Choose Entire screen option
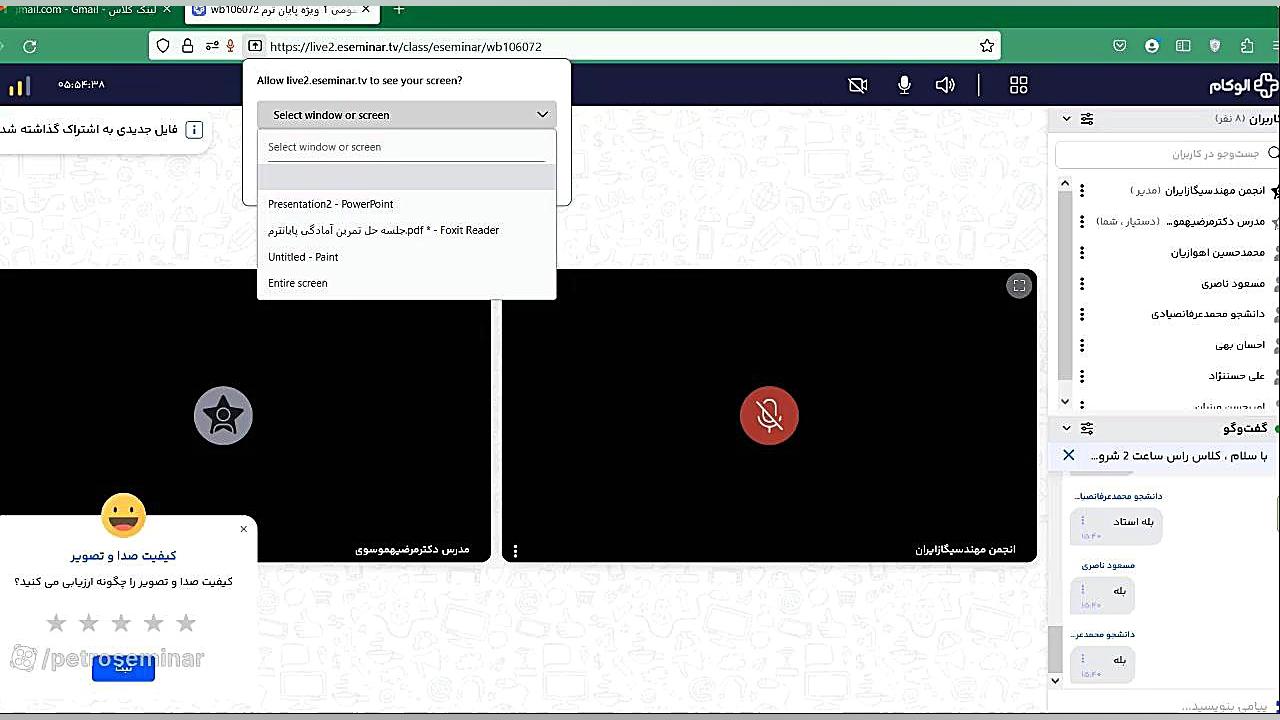Viewport: 1280px width, 720px height. coord(406,283)
